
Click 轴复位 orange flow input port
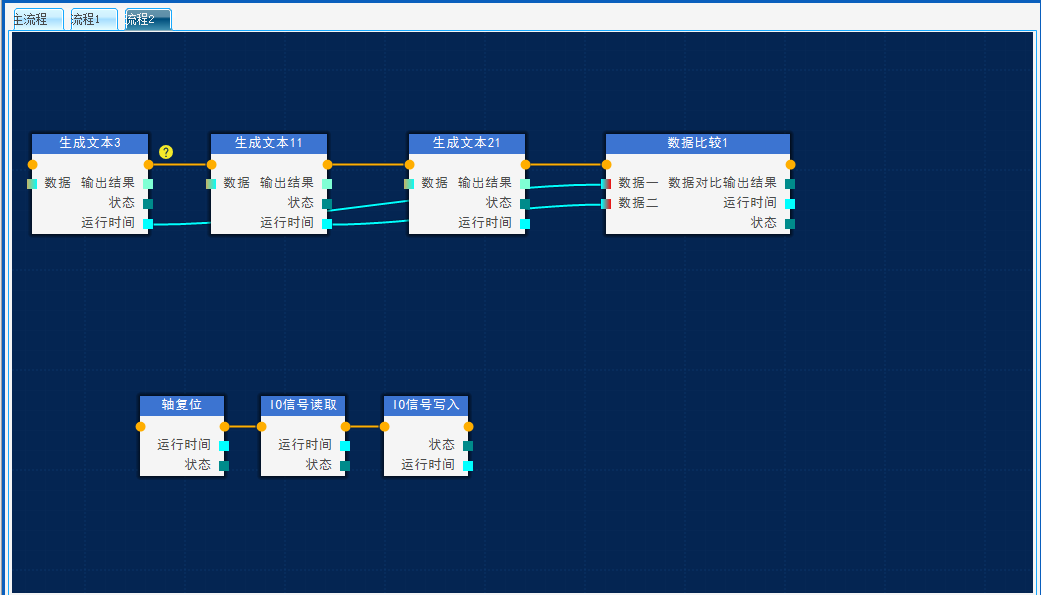(x=140, y=427)
